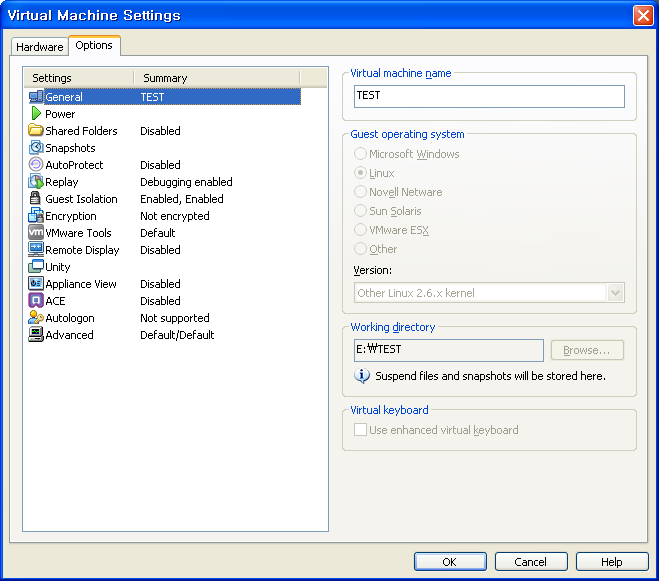The height and width of the screenshot is (581, 659).
Task: Click the VMware Tools vm icon
Action: [x=36, y=232]
